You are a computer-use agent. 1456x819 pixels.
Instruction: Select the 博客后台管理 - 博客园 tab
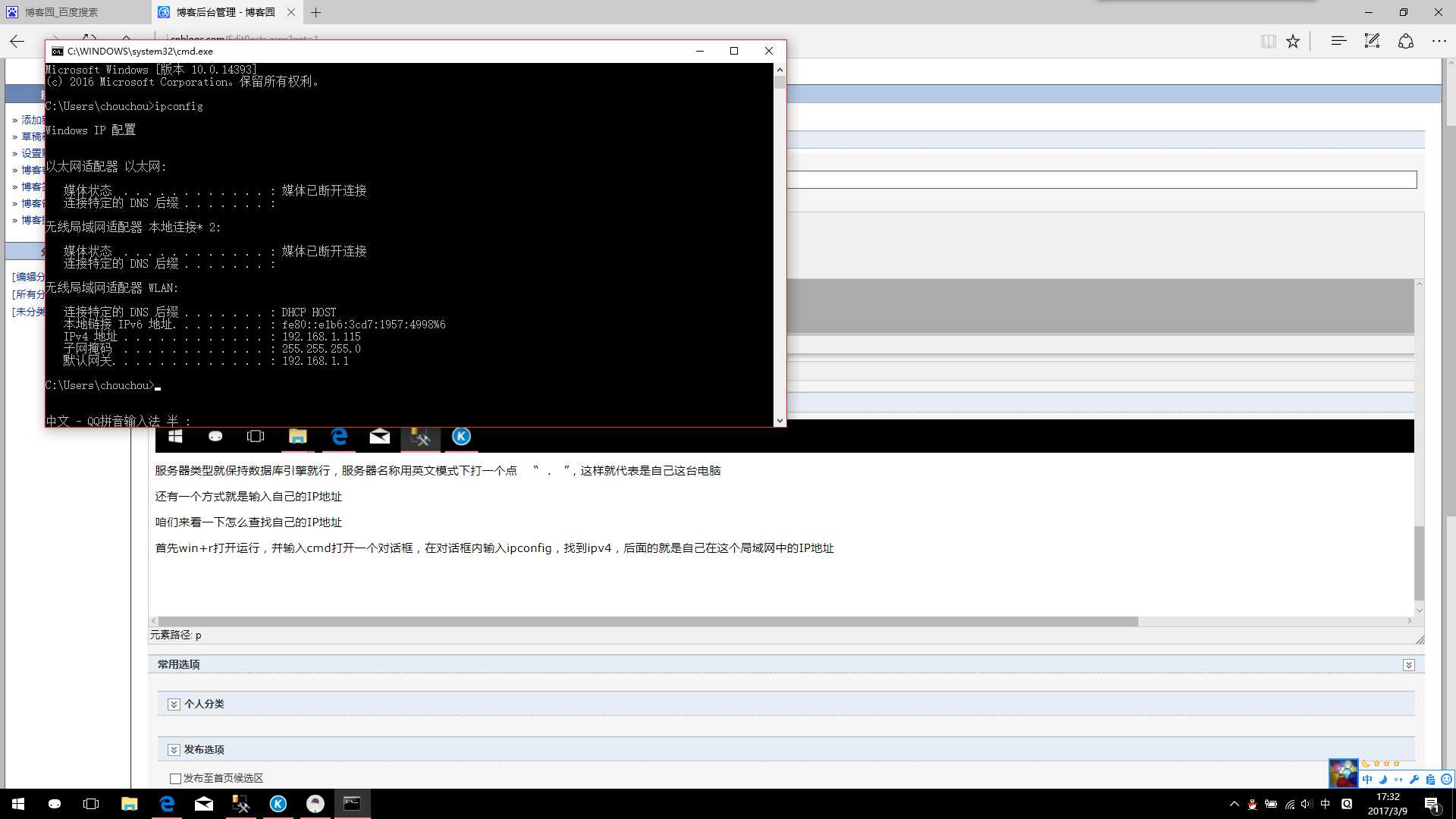(225, 12)
